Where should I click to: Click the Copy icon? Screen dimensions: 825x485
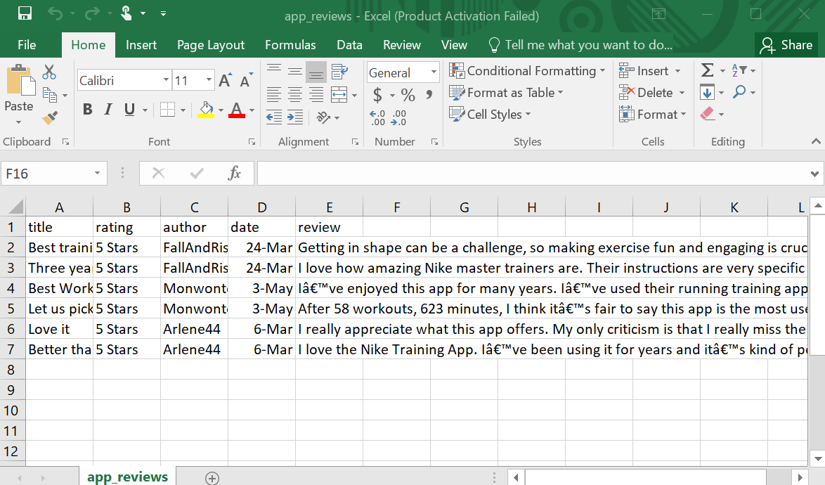click(x=49, y=95)
